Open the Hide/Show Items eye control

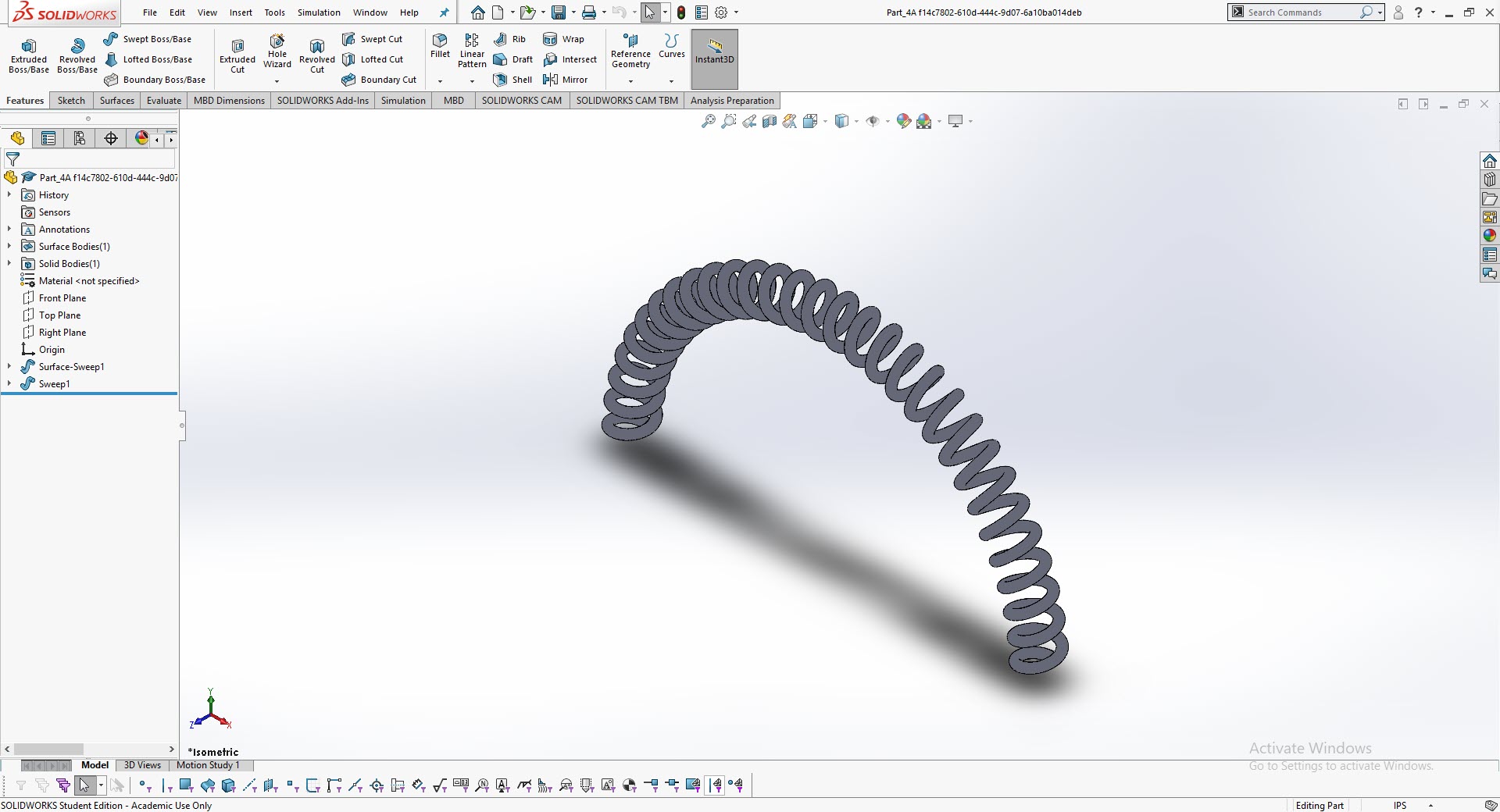tap(873, 121)
